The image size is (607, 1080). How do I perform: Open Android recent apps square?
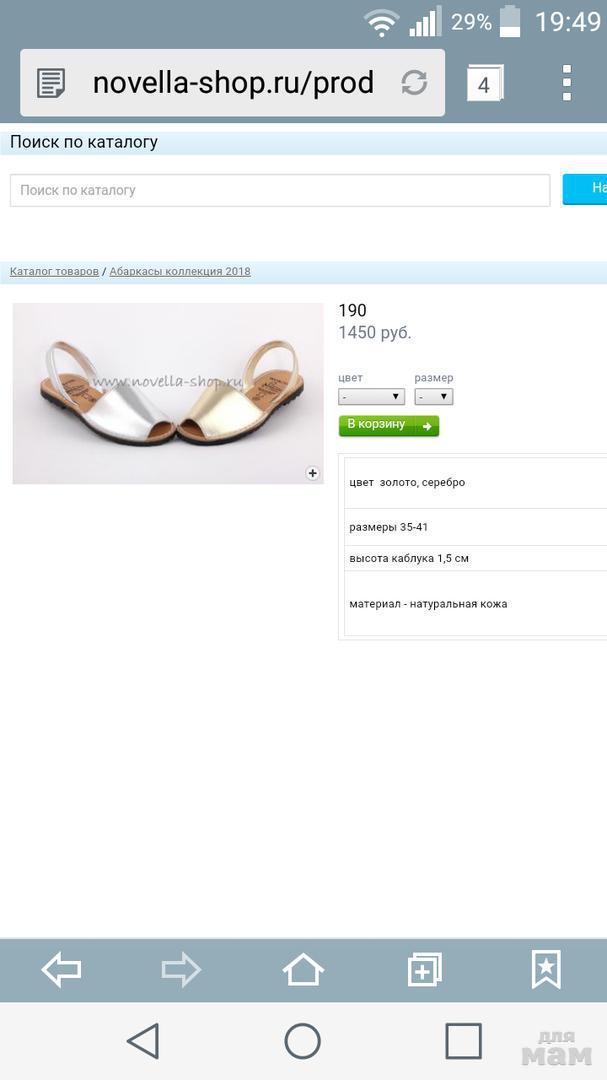pyautogui.click(x=463, y=1041)
